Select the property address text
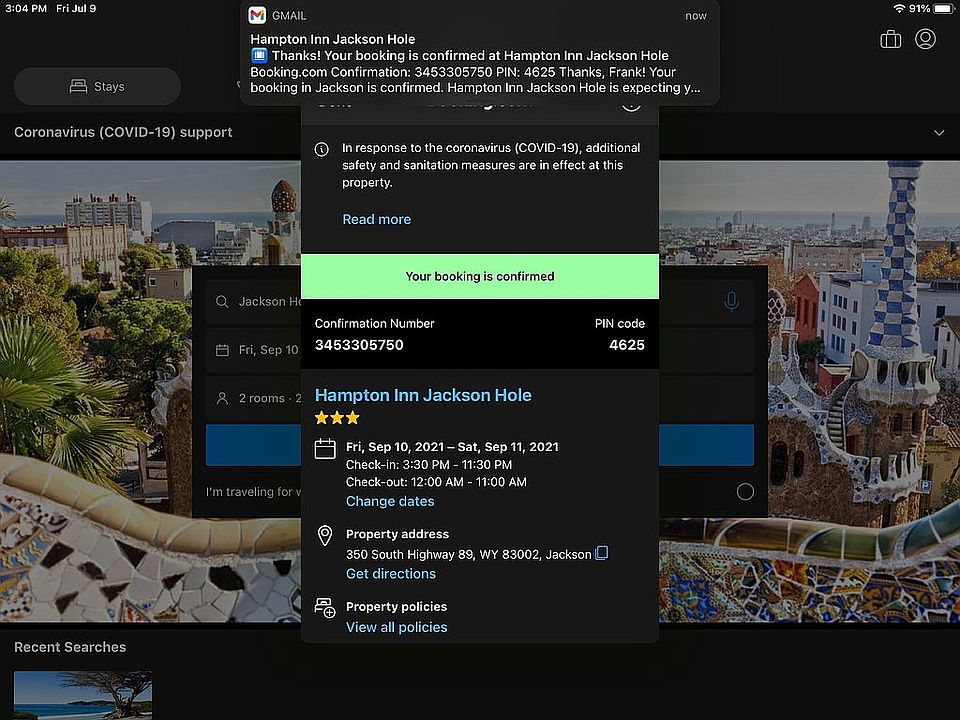960x720 pixels. tap(468, 554)
